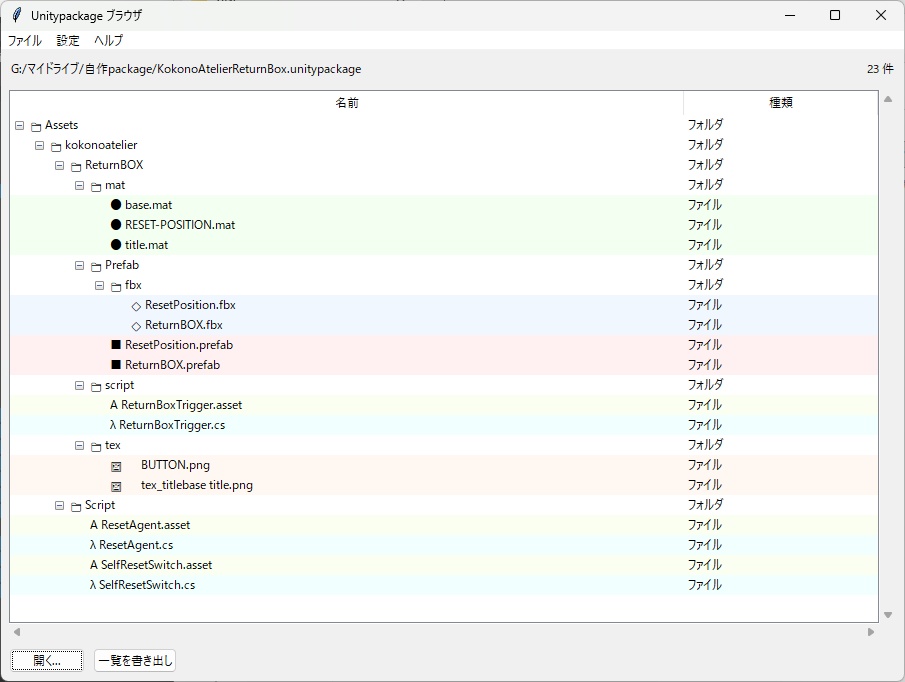905x682 pixels.
Task: Click the asset icon next to ReturnBoxTrigger.asset
Action: click(114, 405)
